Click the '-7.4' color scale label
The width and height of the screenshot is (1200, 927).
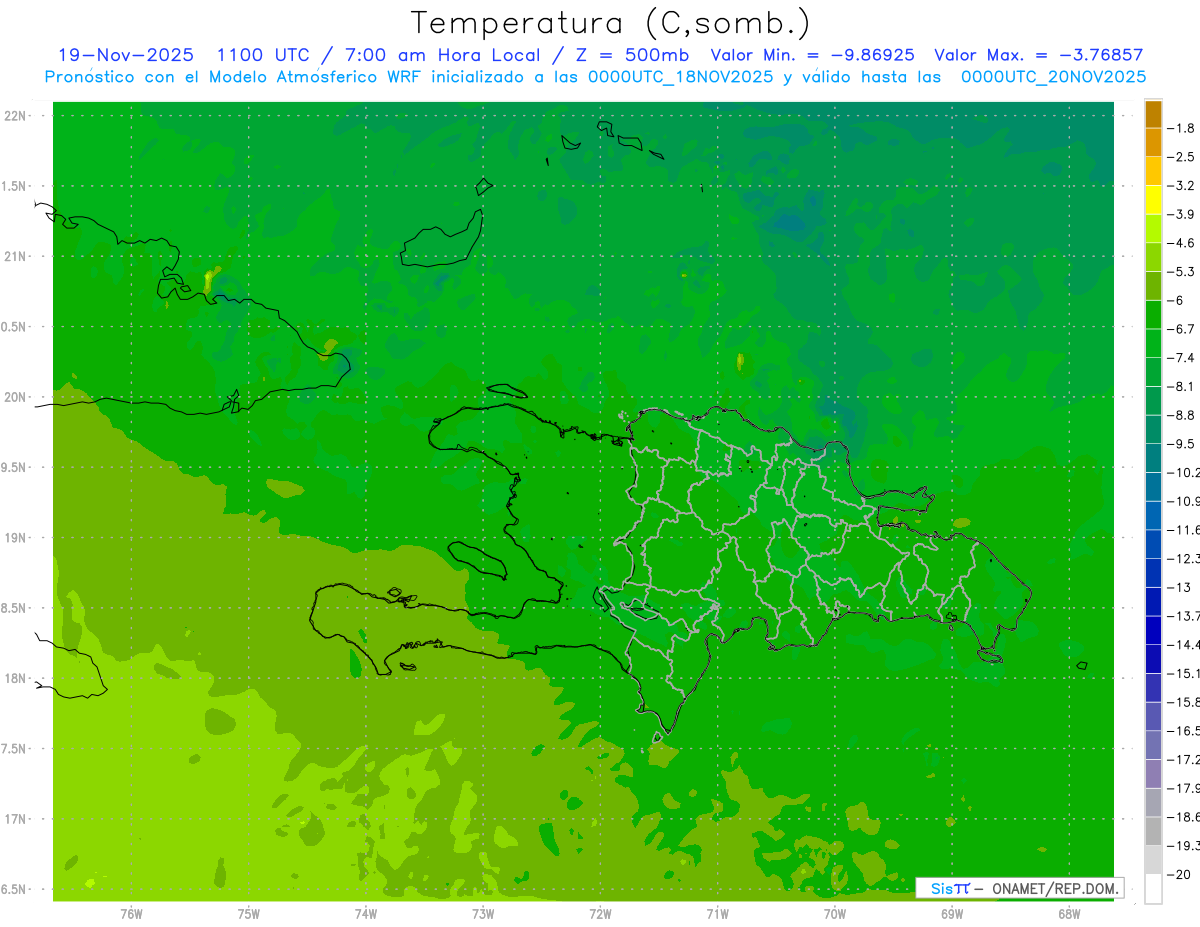[x=1181, y=358]
